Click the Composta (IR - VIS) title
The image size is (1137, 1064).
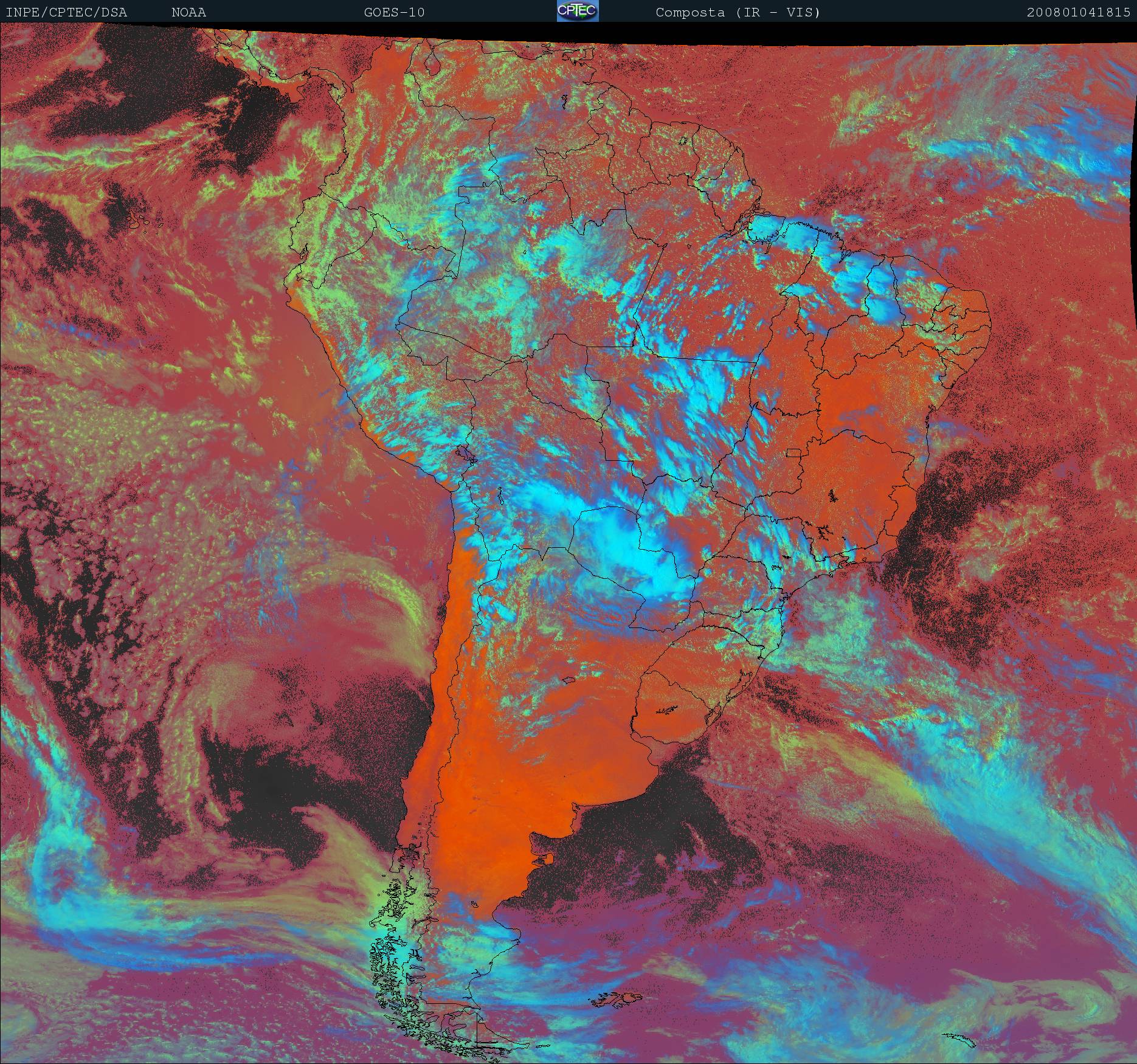point(738,12)
